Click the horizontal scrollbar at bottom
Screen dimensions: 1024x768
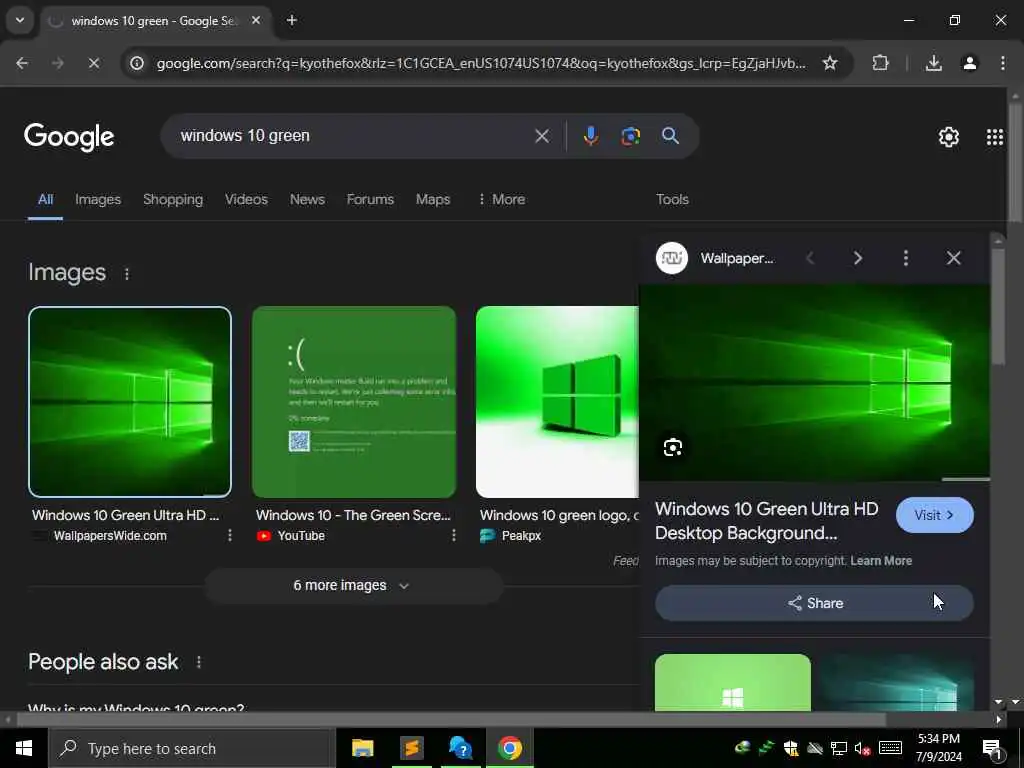[451, 720]
